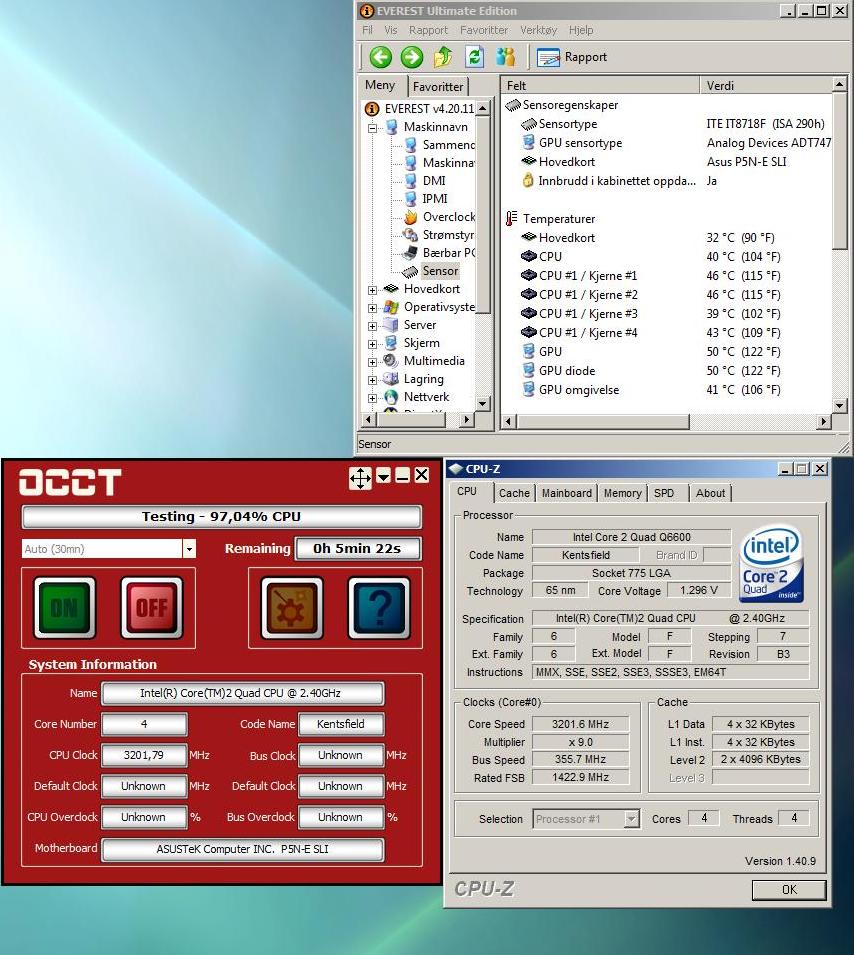Click the Intel Core 2 Quad logo in CPU-Z
The image size is (854, 955).
click(x=772, y=563)
